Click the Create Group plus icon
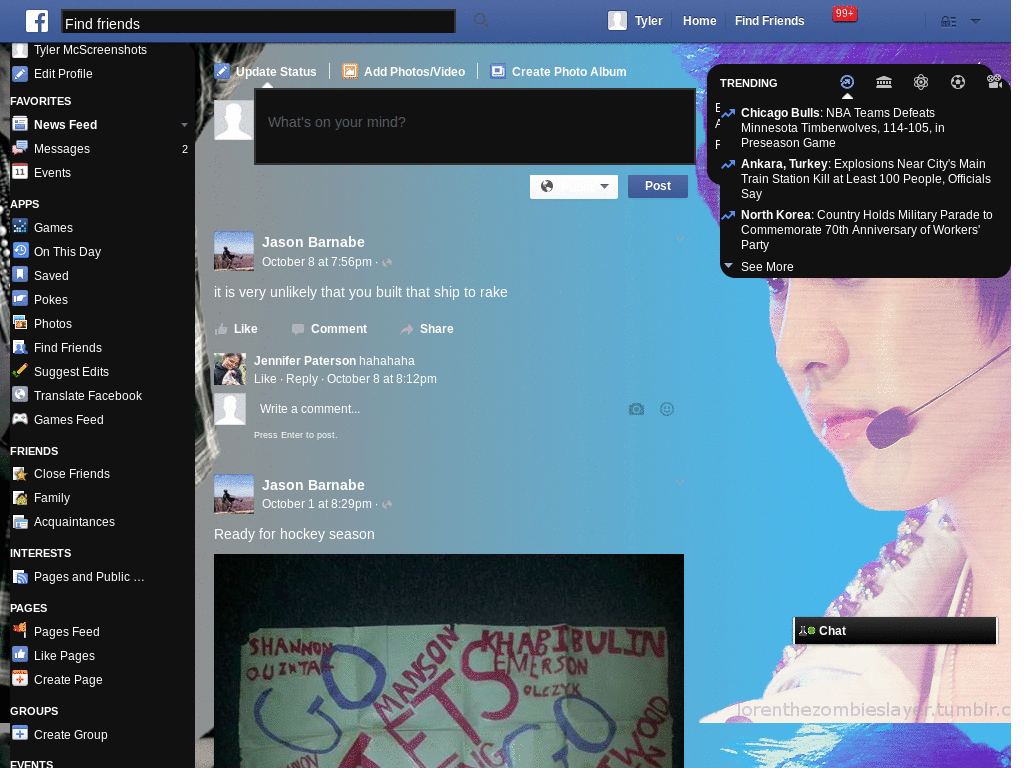 [x=20, y=734]
